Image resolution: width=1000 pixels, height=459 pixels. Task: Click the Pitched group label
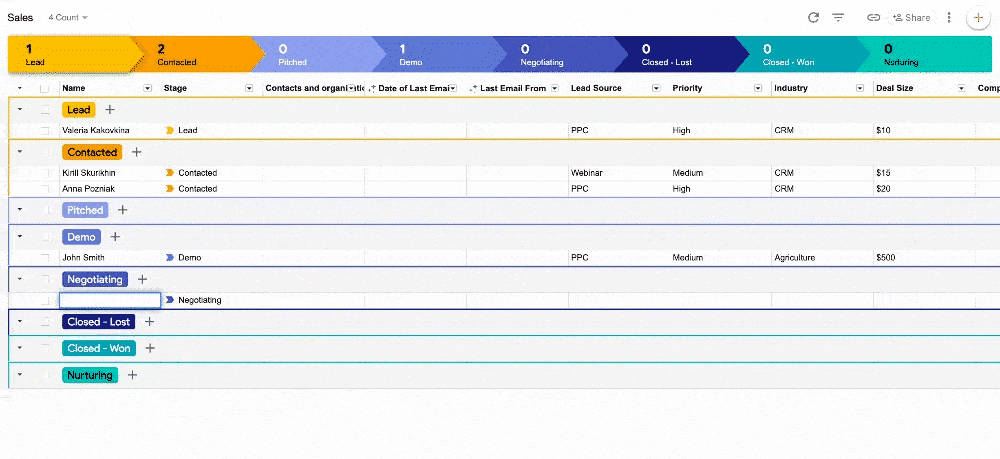point(85,210)
